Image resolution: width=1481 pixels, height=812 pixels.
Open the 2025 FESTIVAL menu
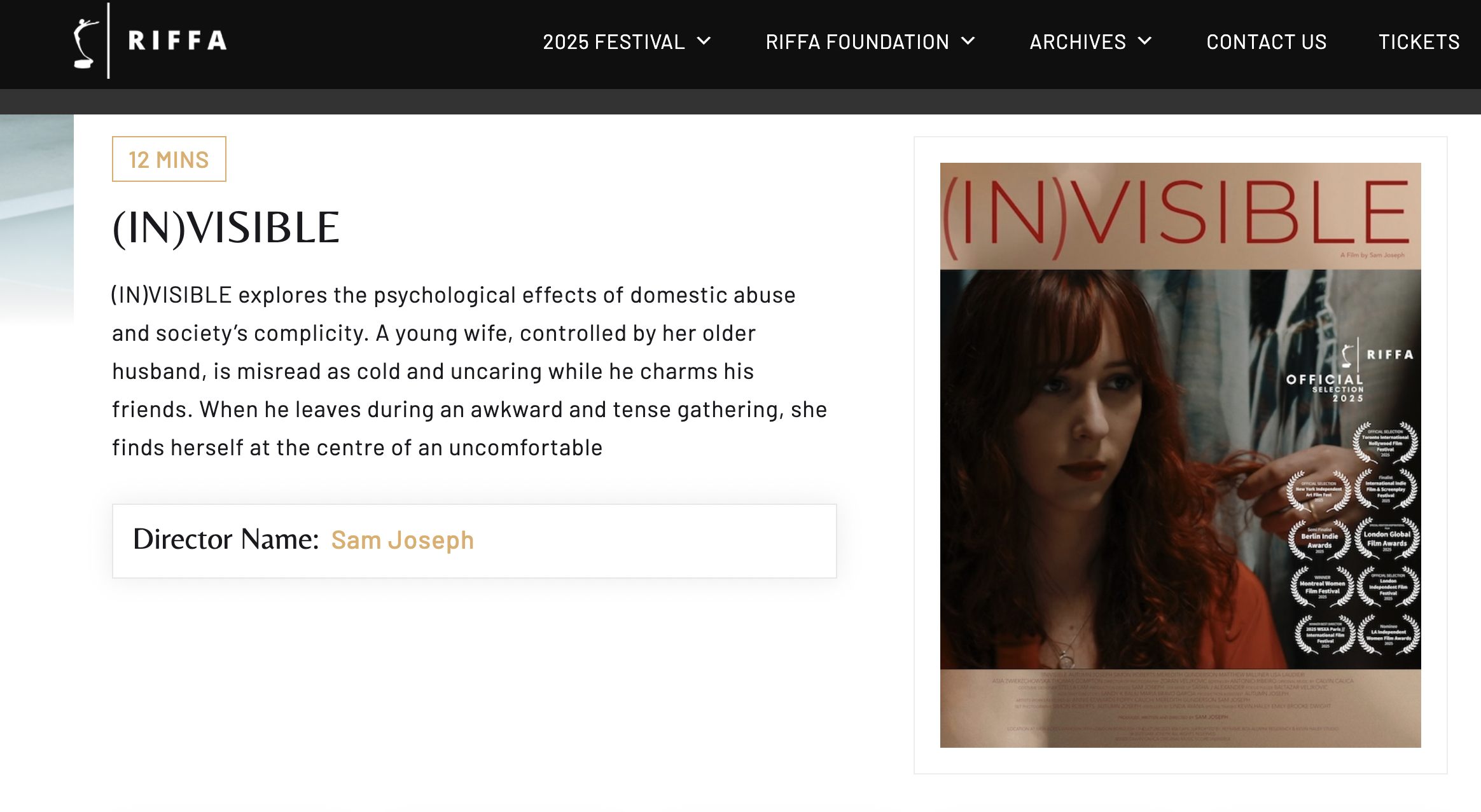tap(613, 42)
